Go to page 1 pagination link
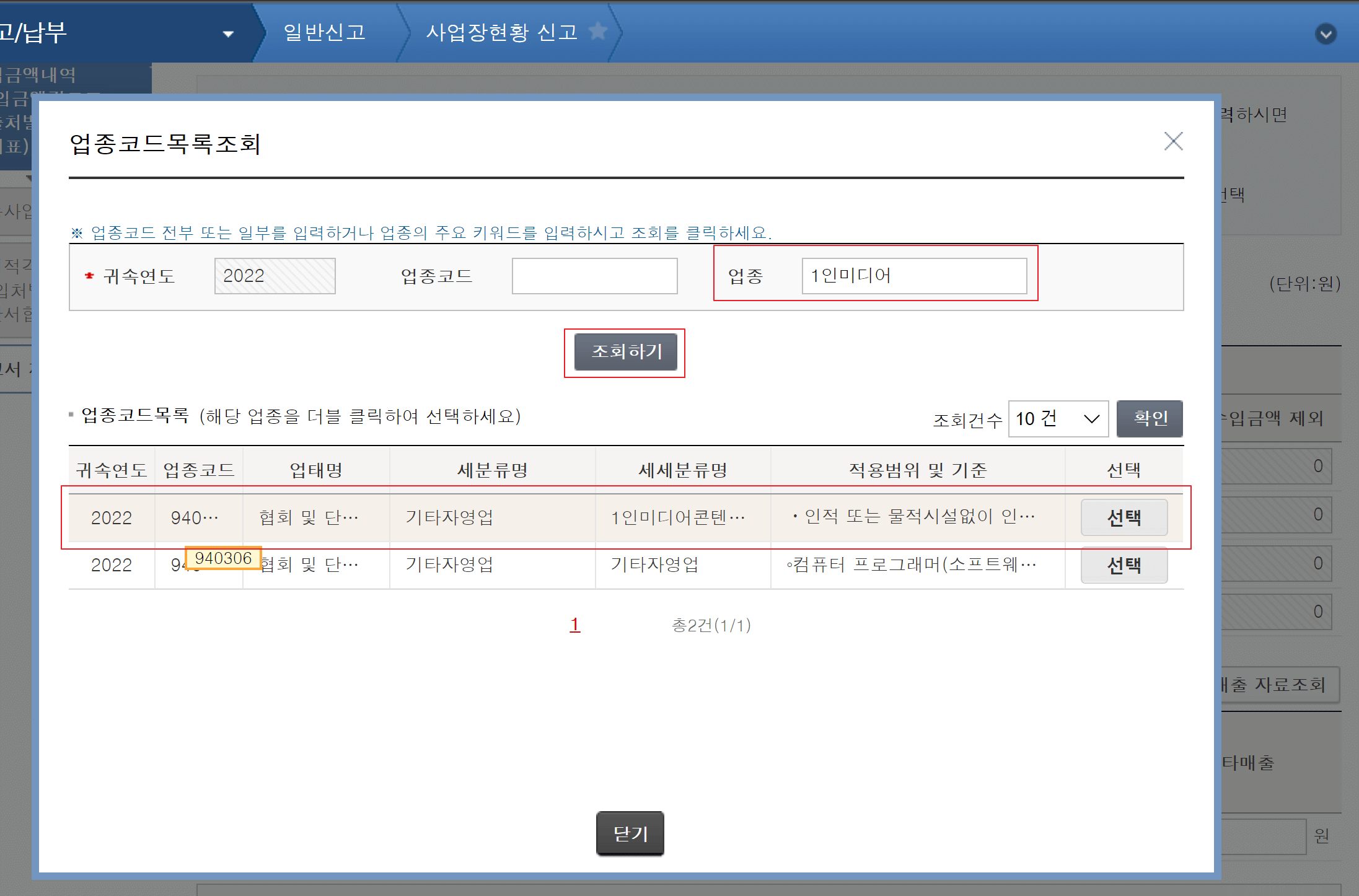1359x896 pixels. coord(574,625)
